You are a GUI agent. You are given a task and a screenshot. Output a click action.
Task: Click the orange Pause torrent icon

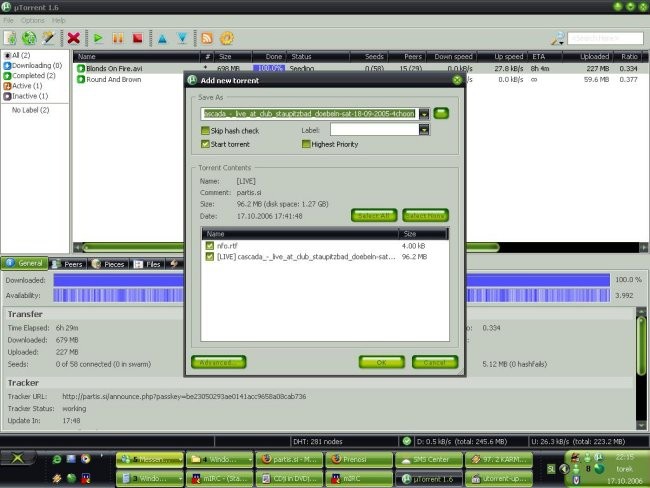[118, 38]
